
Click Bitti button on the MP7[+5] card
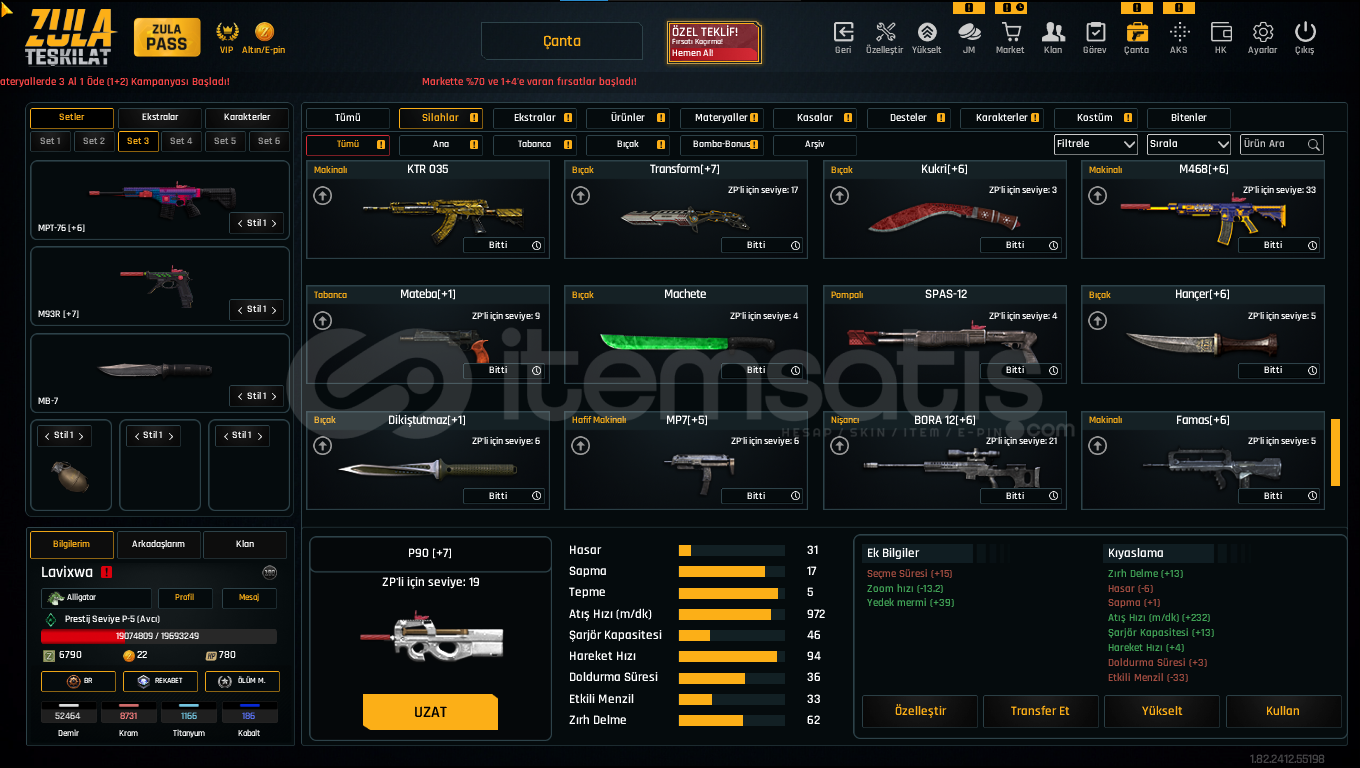(x=764, y=496)
